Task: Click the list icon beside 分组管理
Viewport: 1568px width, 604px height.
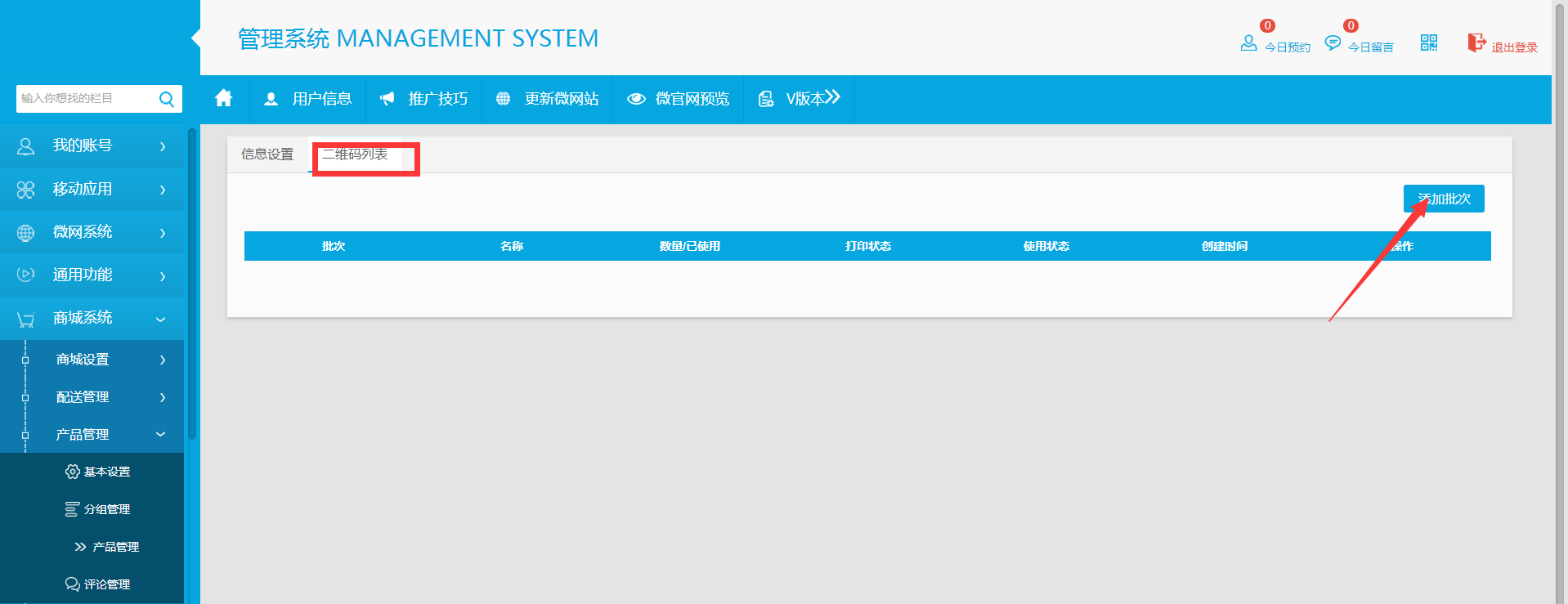Action: pos(73,509)
